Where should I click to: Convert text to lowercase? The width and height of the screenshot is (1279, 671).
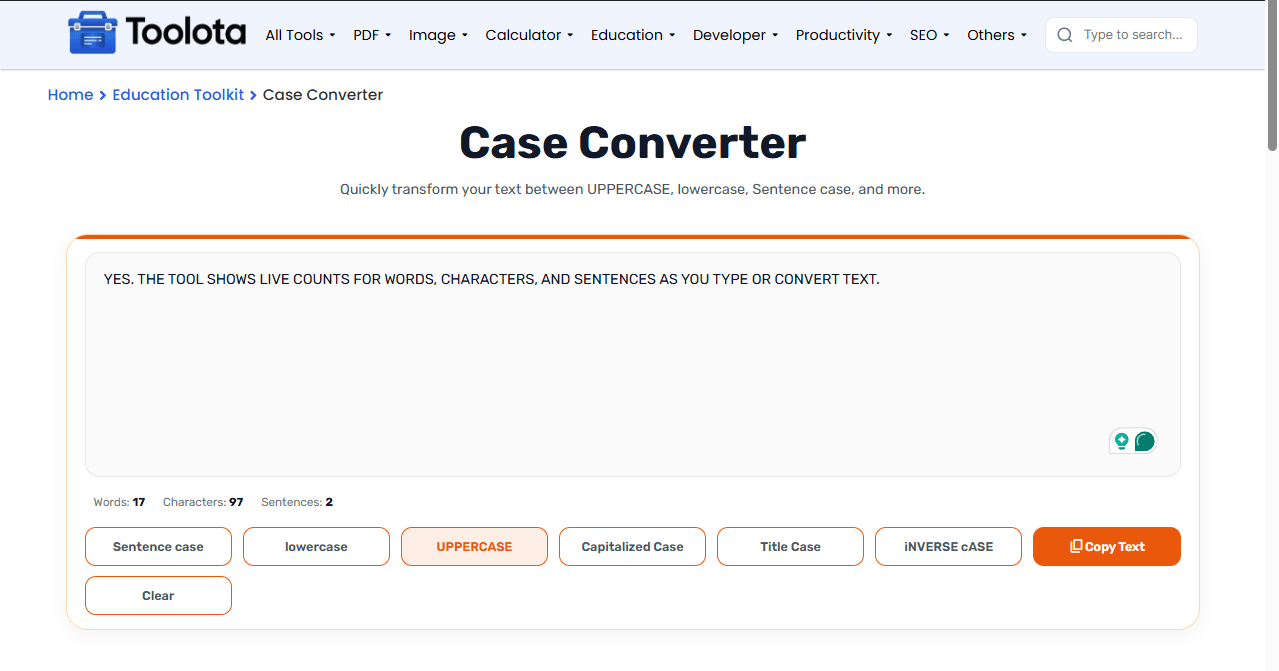point(316,547)
